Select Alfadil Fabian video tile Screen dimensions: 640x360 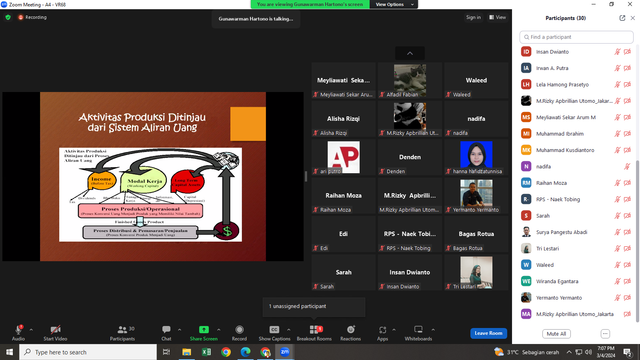[410, 81]
